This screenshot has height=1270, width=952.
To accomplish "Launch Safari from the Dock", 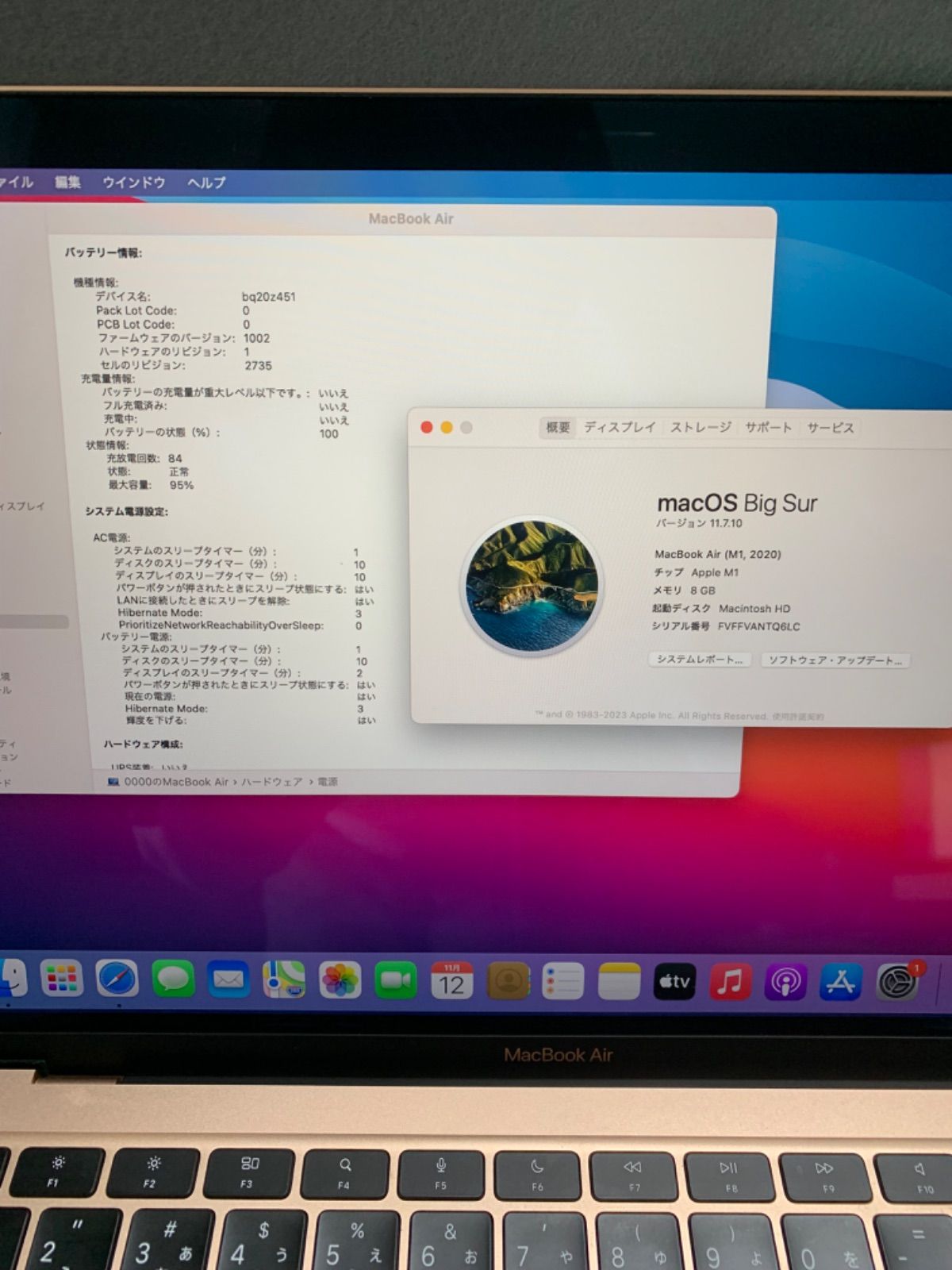I will pyautogui.click(x=117, y=979).
